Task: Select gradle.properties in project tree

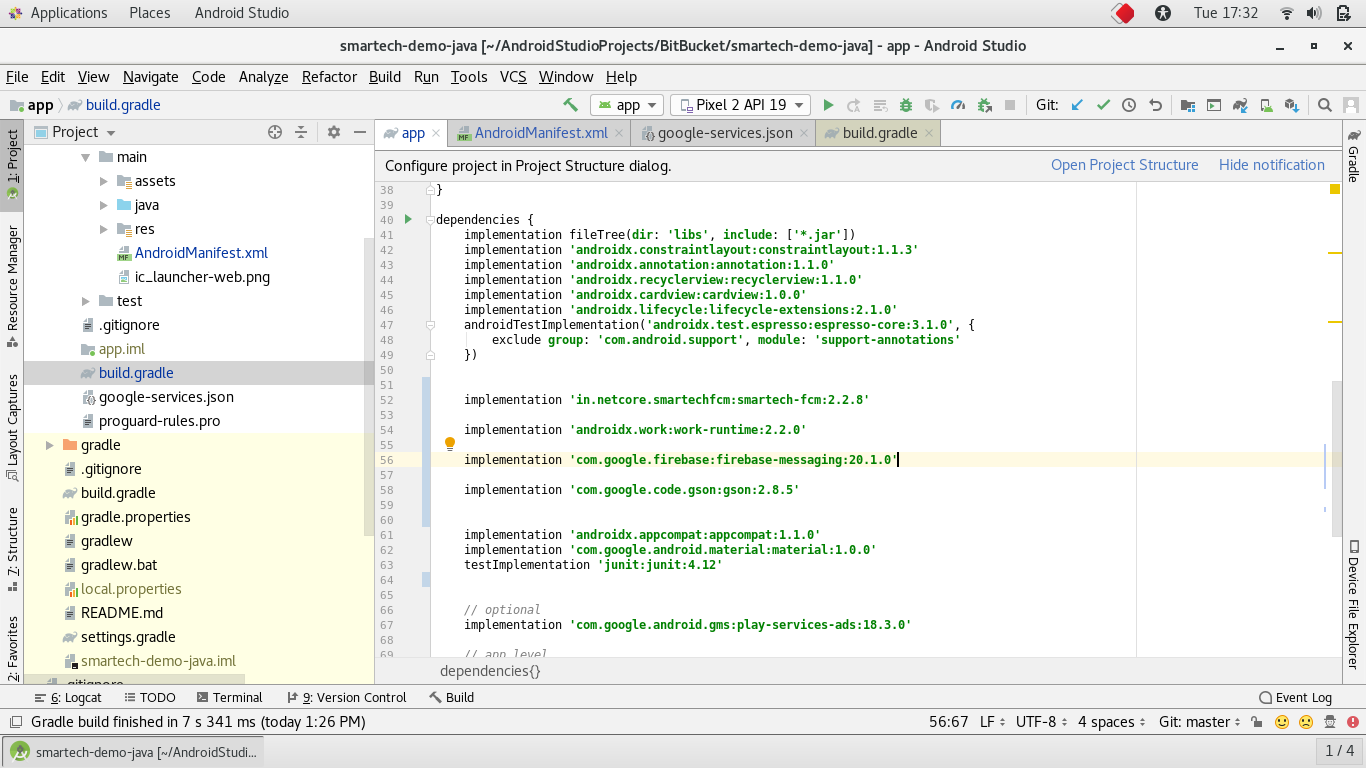Action: click(135, 517)
